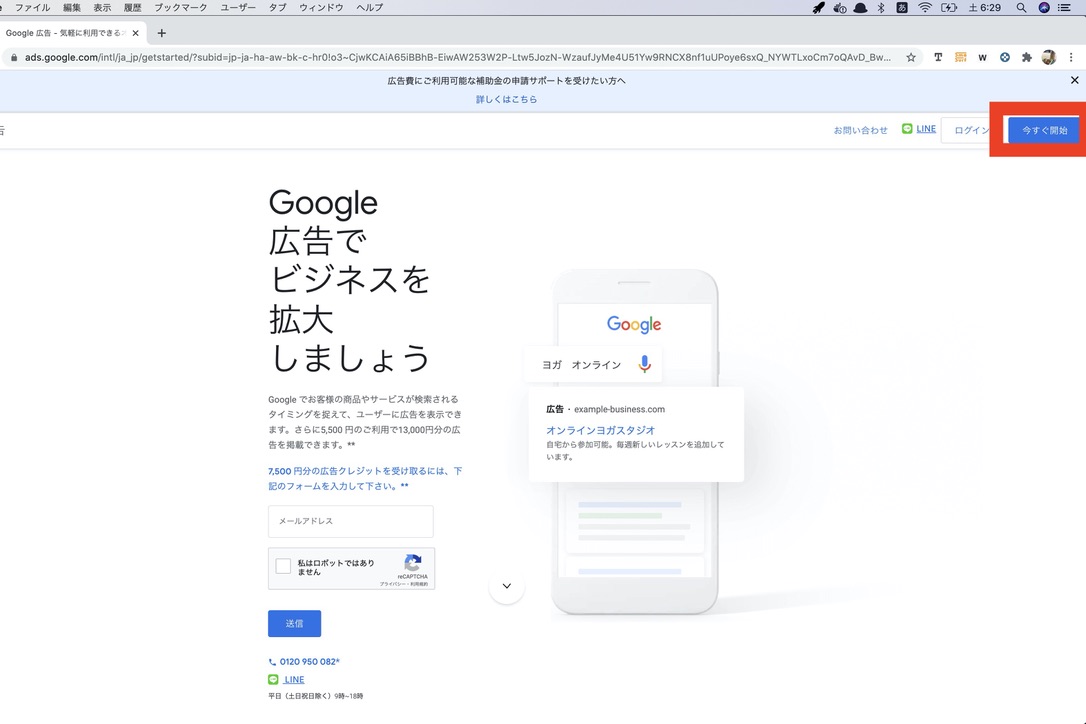This screenshot has height=724, width=1086.
Task: Click the rocket icon in the macOS menu bar
Action: (x=819, y=8)
